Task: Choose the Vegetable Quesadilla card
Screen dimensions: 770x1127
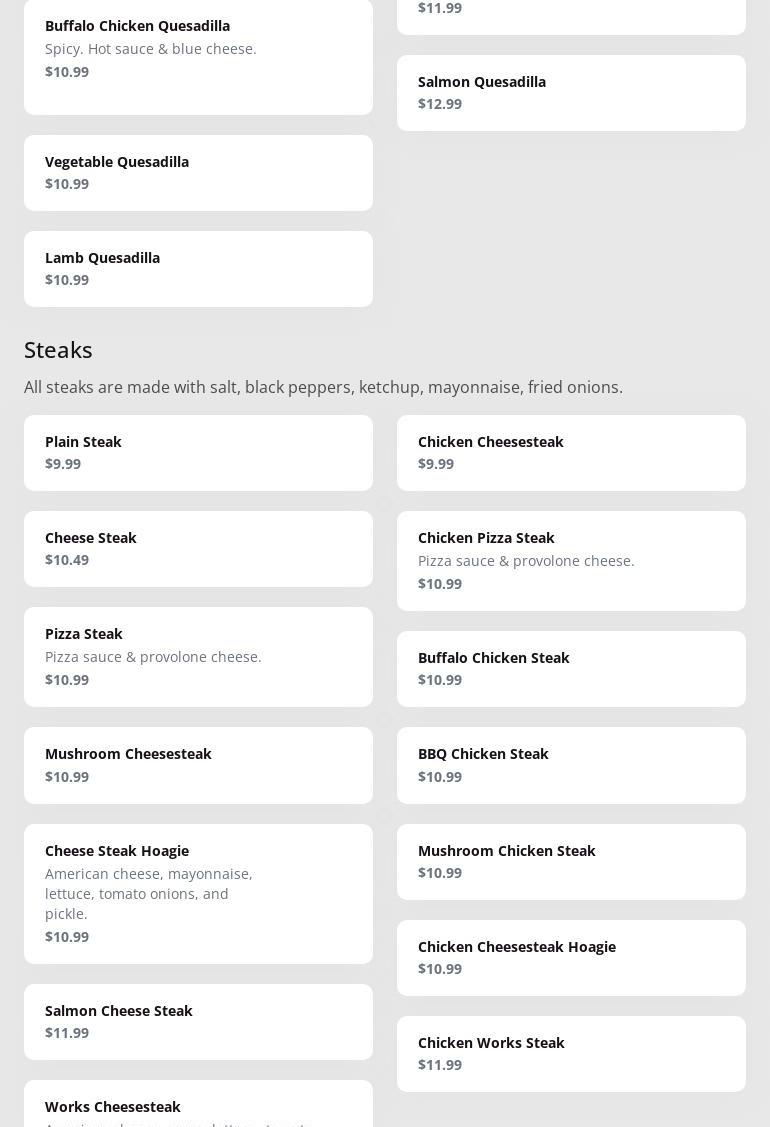Action: [198, 173]
